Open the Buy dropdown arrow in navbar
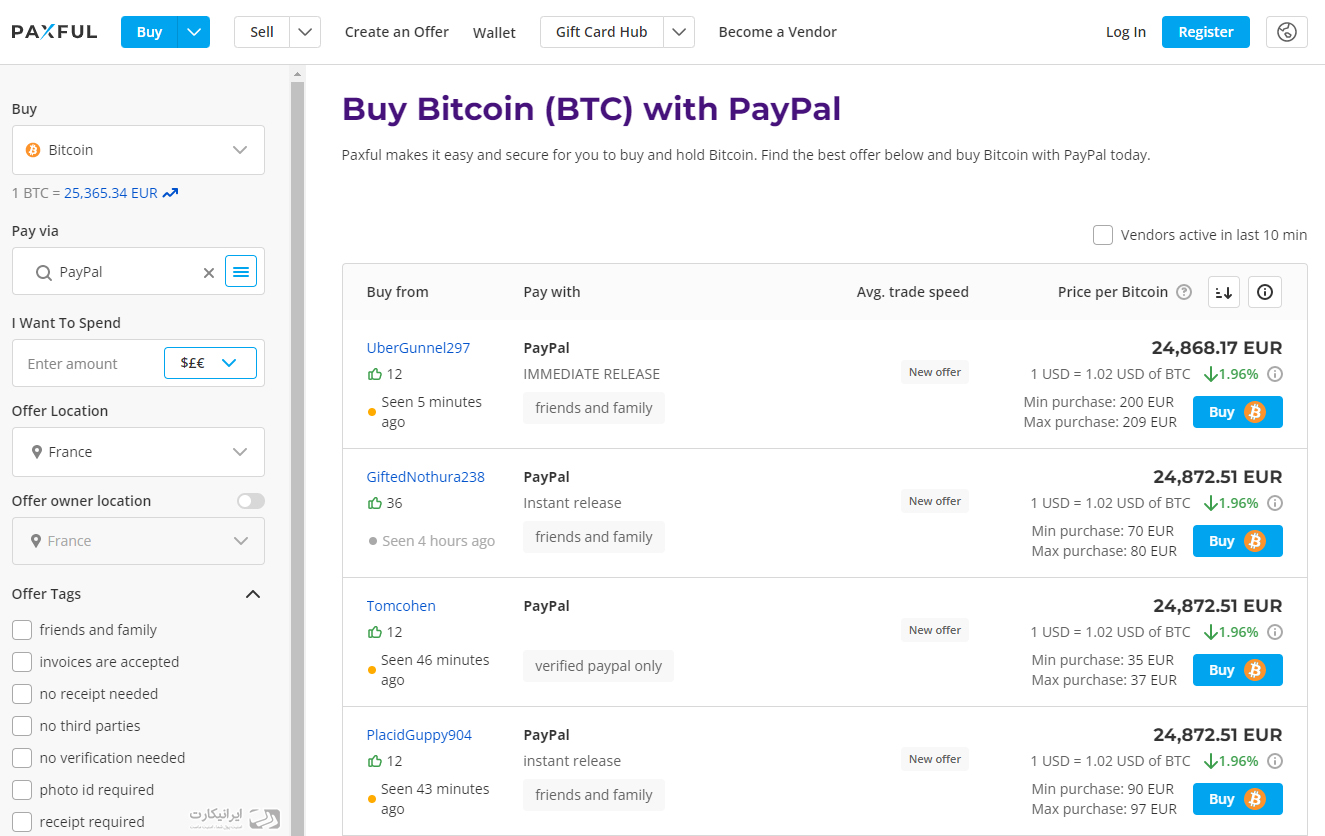The image size is (1325, 836). [x=194, y=32]
